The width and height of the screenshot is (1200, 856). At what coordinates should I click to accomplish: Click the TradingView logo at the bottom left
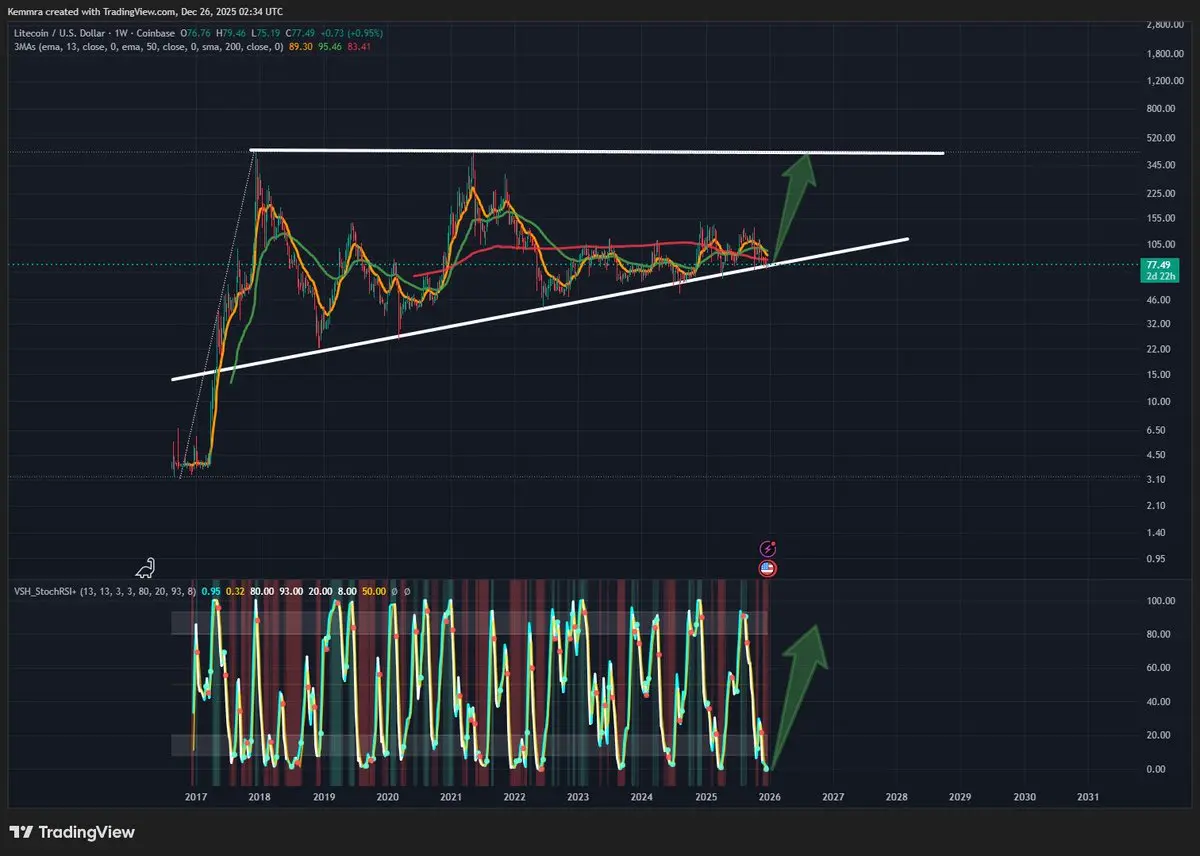point(72,832)
